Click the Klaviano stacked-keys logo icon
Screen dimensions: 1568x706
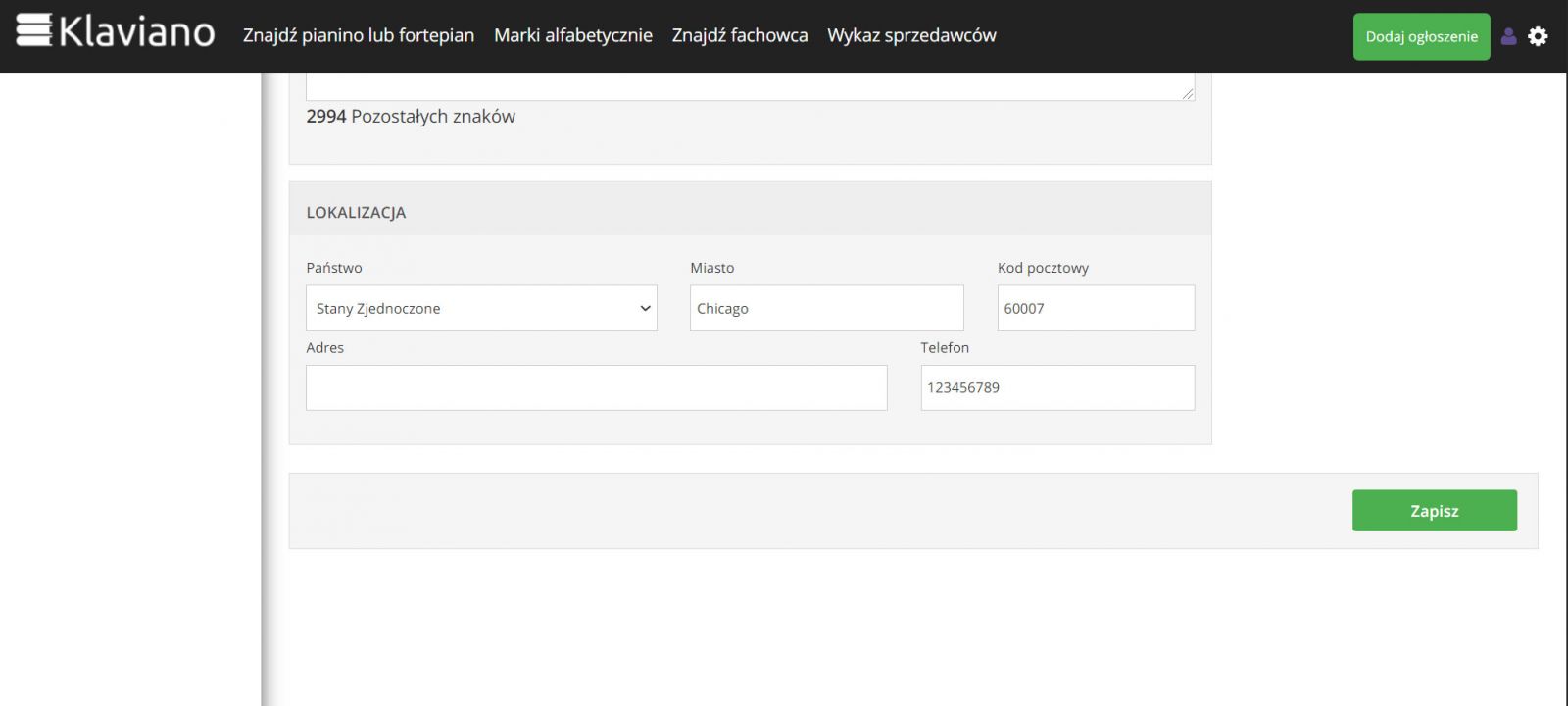click(x=34, y=30)
